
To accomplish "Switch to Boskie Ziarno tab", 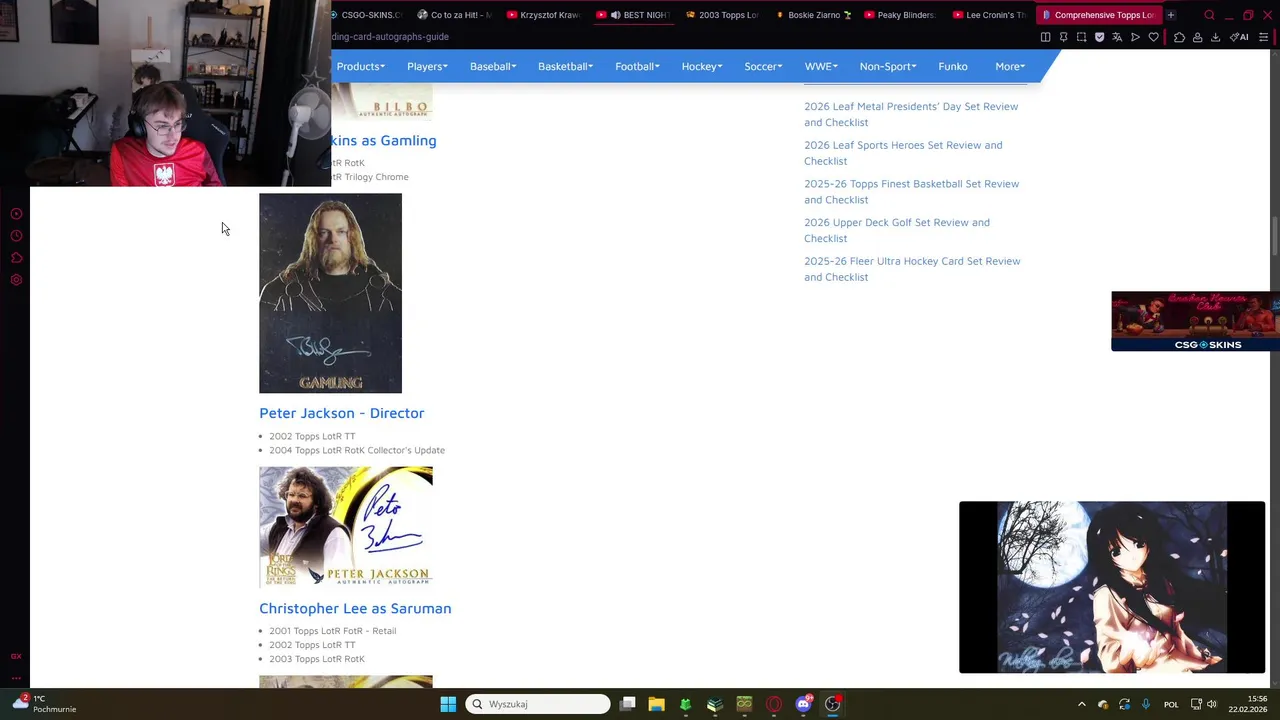I will pos(813,15).
